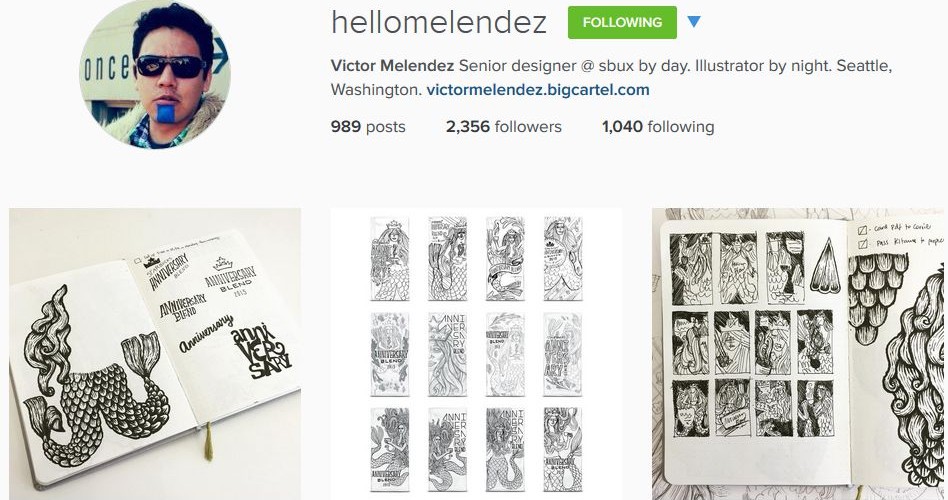Click the bold Victor Melendez name in the bio

click(x=392, y=65)
